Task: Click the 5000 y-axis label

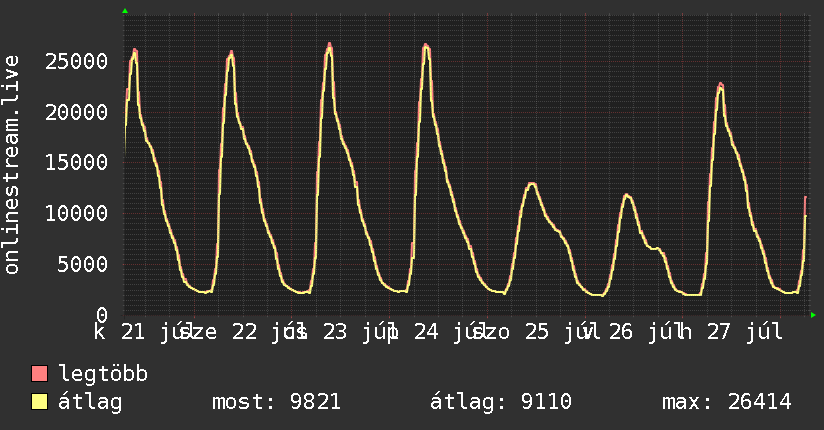Action: coord(83,264)
